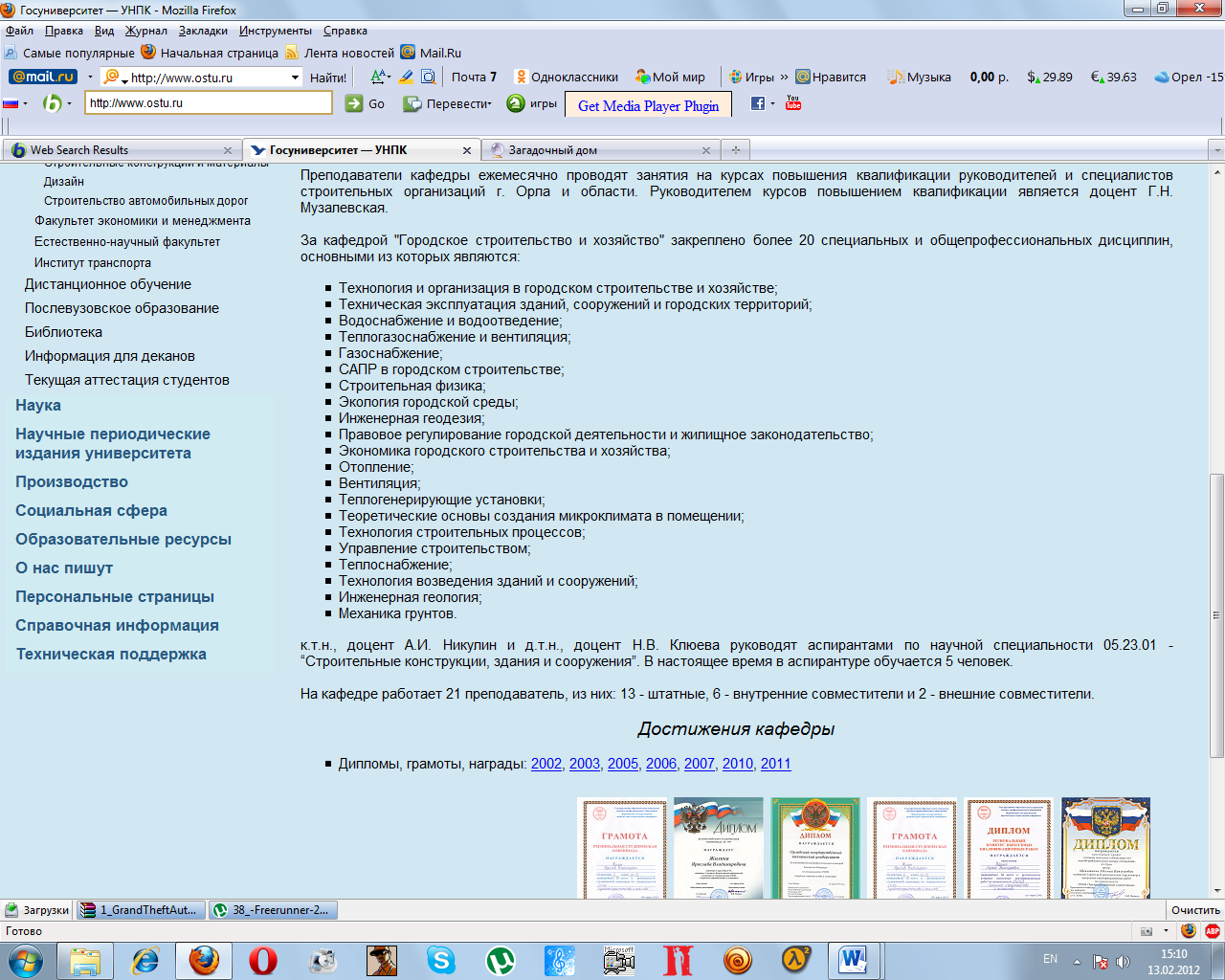Click the blue Диплом thumbnail with eagle emblem
This screenshot has width=1225, height=980.
[1105, 849]
